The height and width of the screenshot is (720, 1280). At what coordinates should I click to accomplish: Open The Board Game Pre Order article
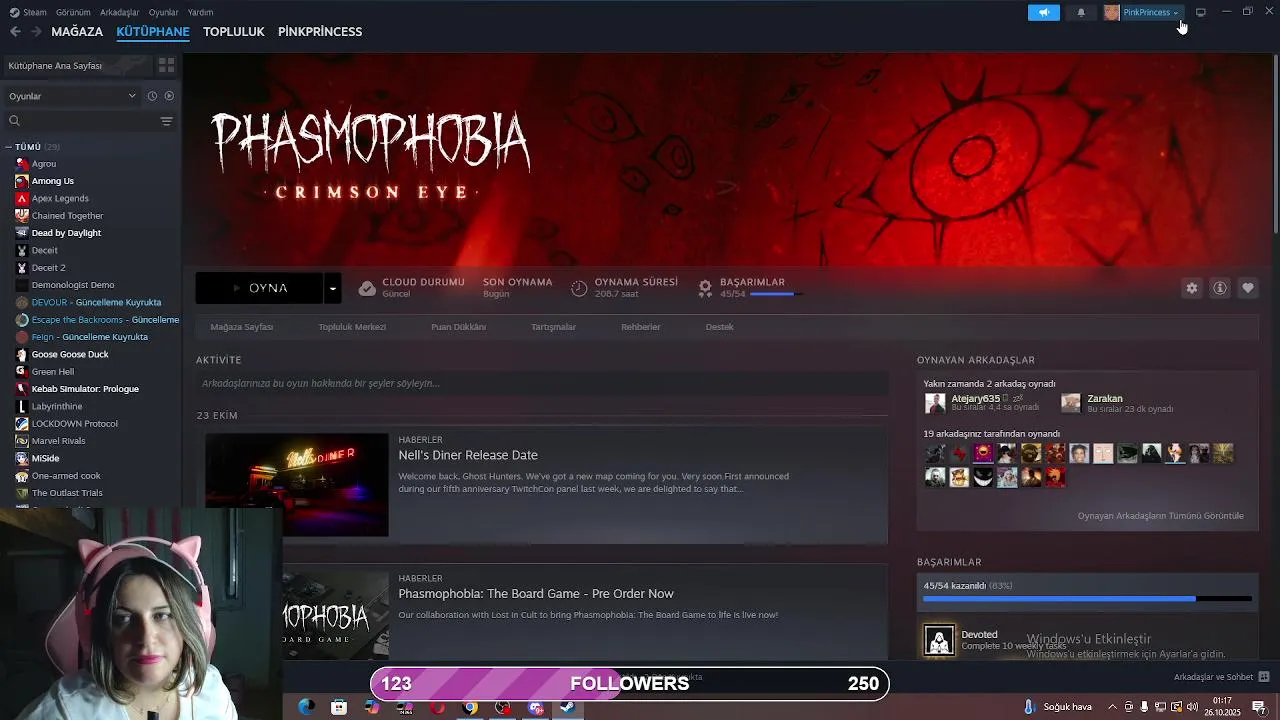[536, 593]
